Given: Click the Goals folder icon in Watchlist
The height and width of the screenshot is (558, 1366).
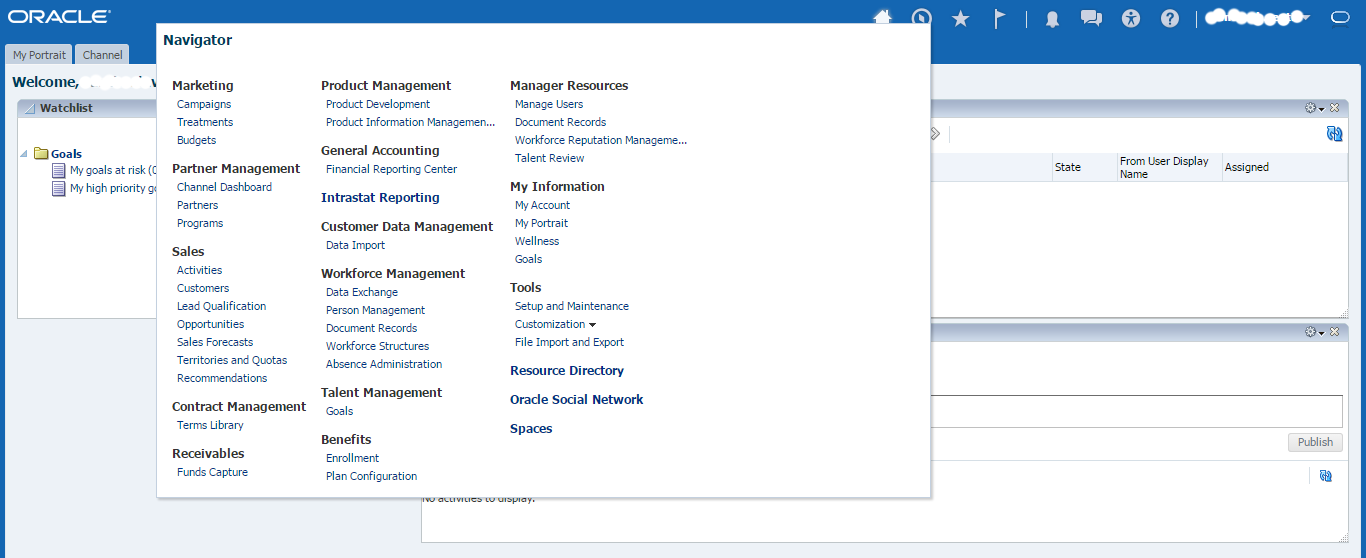Looking at the screenshot, I should click(41, 154).
